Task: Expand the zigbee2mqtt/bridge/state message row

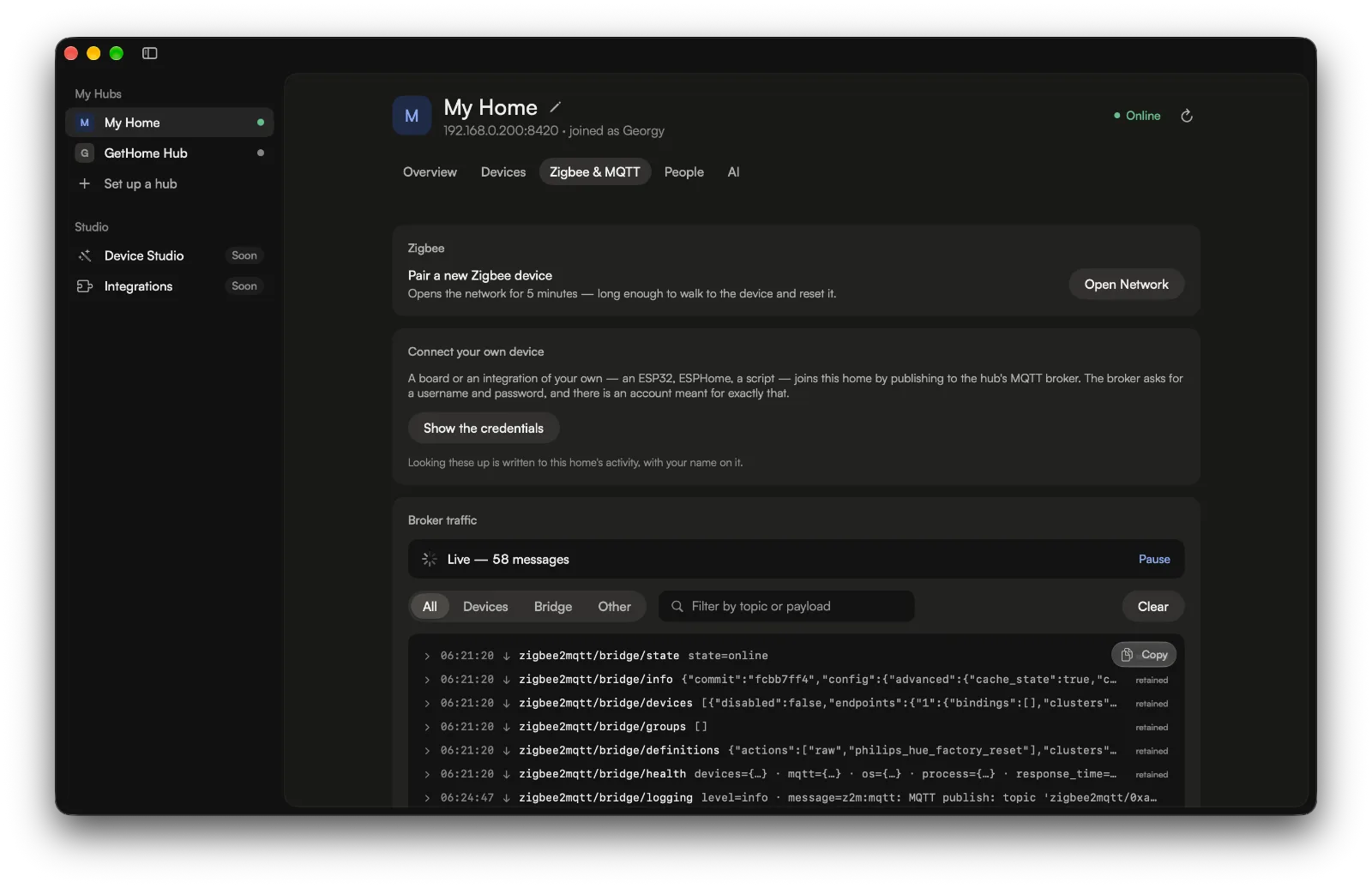Action: [x=427, y=656]
